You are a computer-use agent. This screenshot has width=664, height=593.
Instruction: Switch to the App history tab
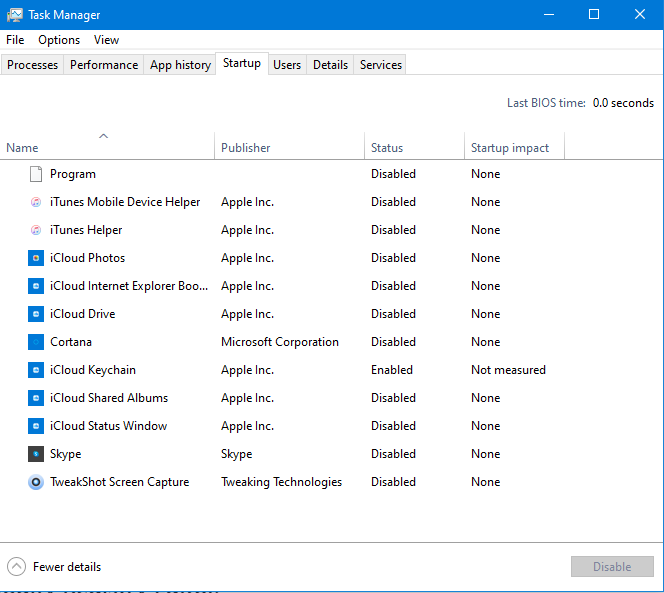click(x=180, y=65)
